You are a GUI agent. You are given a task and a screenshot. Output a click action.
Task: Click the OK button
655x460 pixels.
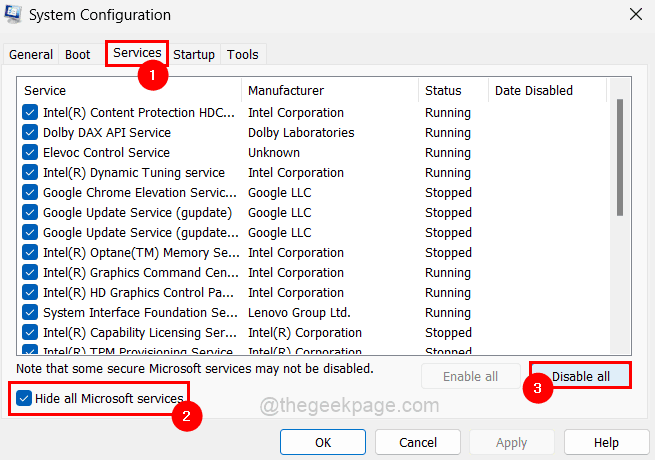coord(323,442)
